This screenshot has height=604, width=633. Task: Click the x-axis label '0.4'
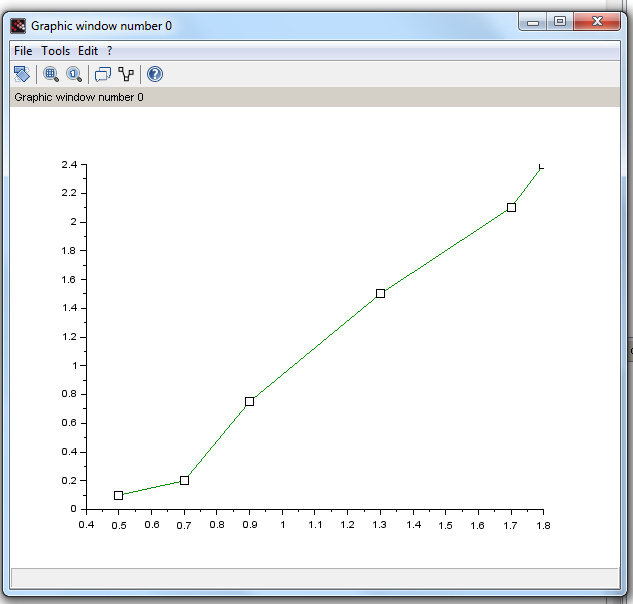(86, 525)
